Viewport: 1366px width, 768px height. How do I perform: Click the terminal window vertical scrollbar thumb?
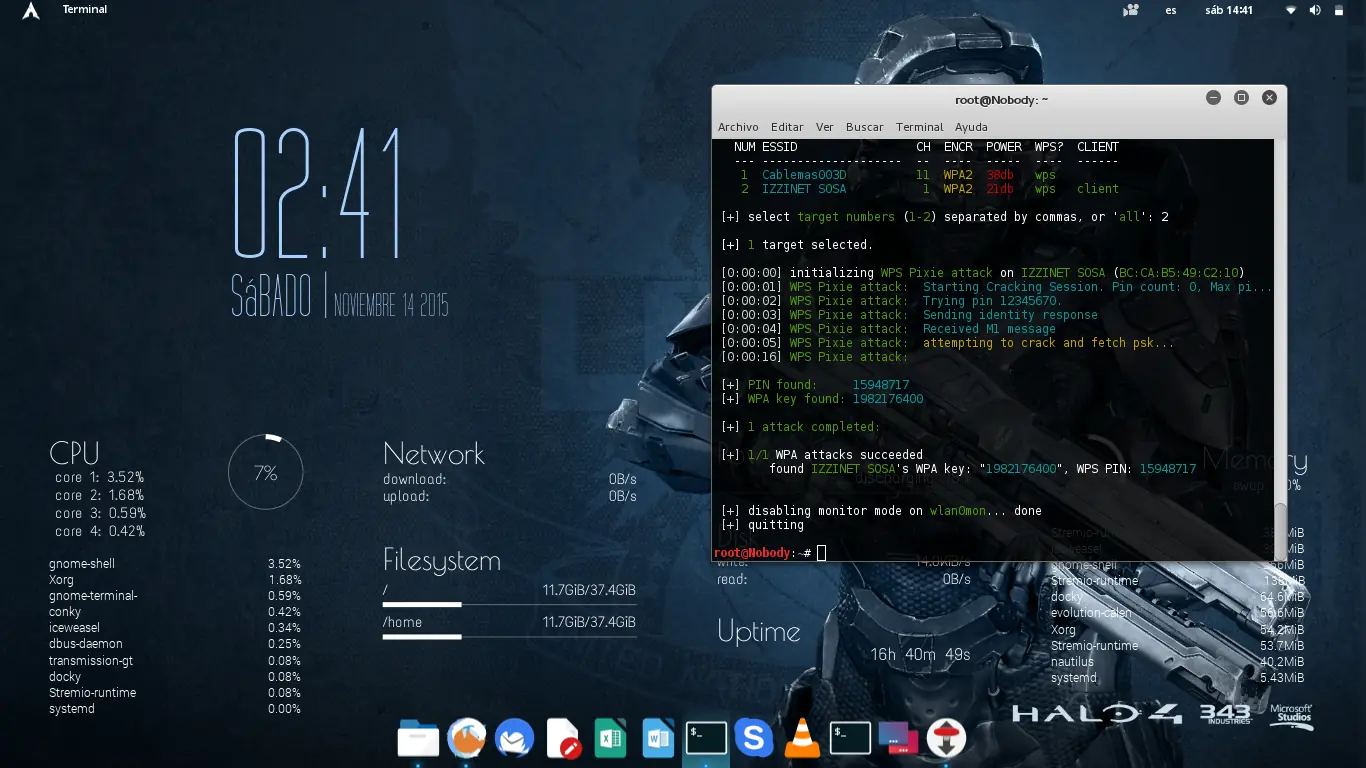pyautogui.click(x=1280, y=530)
